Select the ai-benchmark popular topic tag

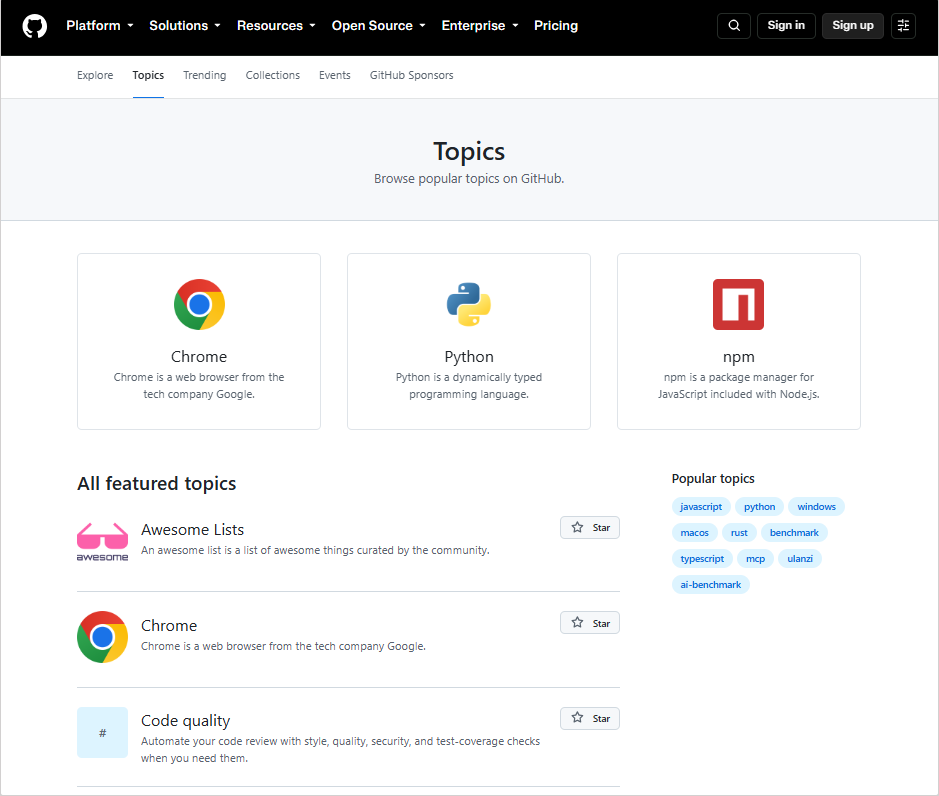(710, 585)
